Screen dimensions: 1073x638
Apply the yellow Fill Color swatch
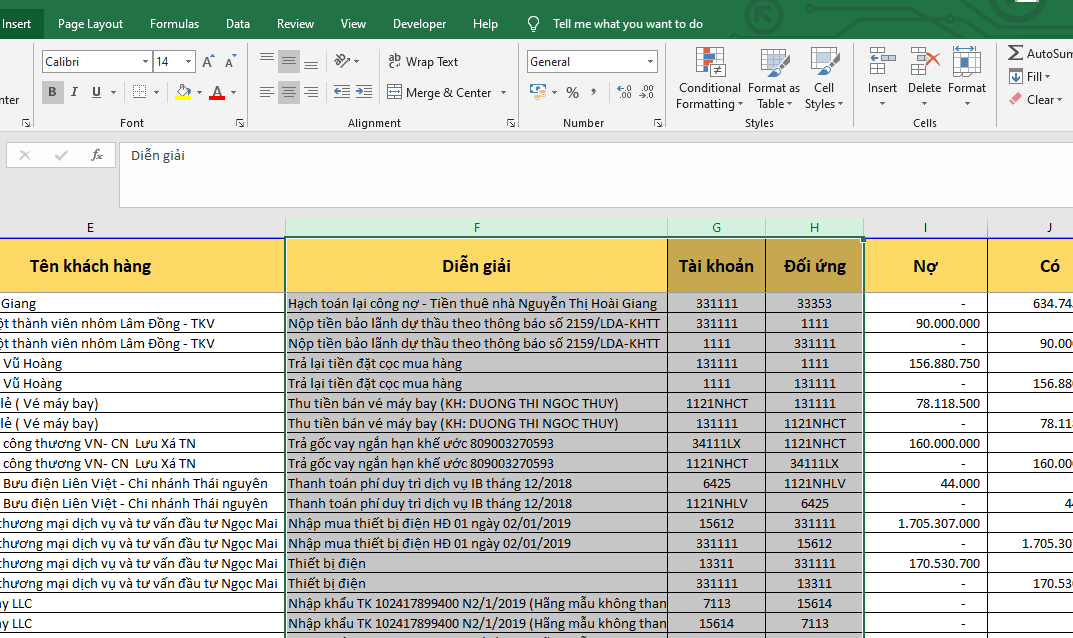tap(182, 93)
